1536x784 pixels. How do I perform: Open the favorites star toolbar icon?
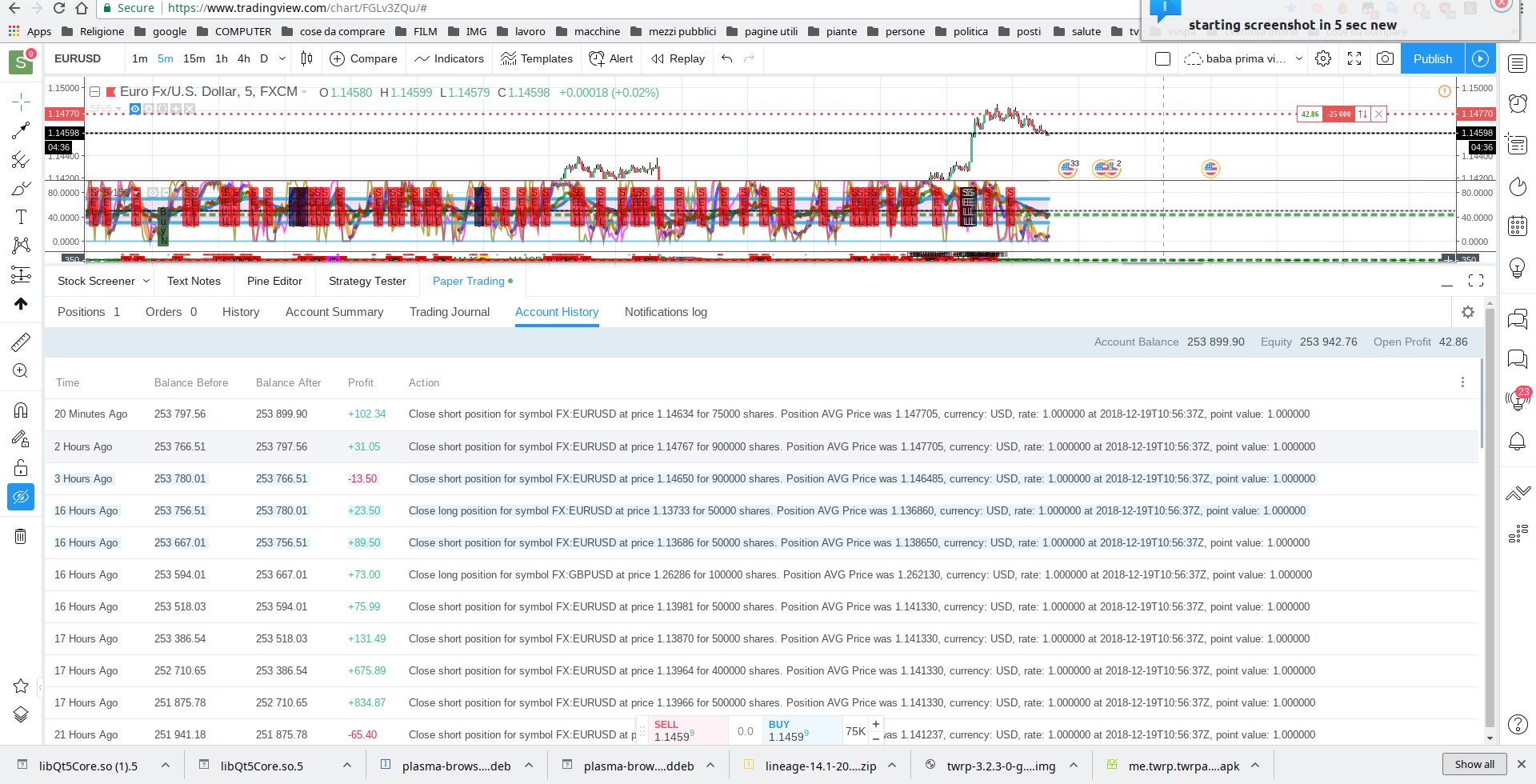[x=21, y=686]
